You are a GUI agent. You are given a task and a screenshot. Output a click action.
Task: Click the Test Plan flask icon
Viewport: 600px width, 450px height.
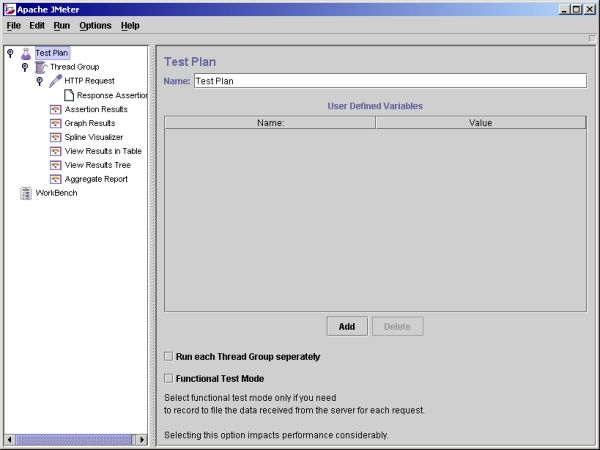tap(26, 53)
